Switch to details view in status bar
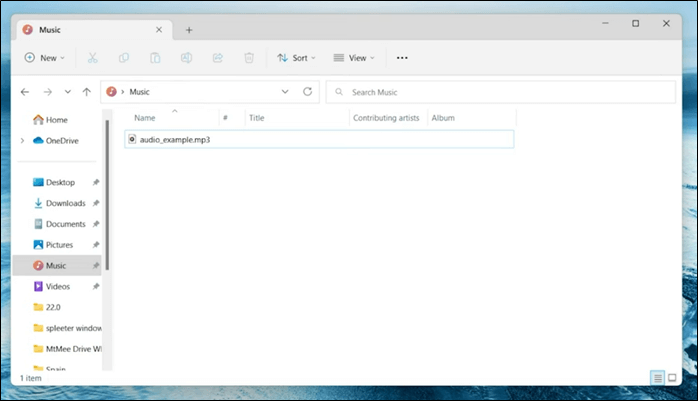The width and height of the screenshot is (698, 401). 657,377
